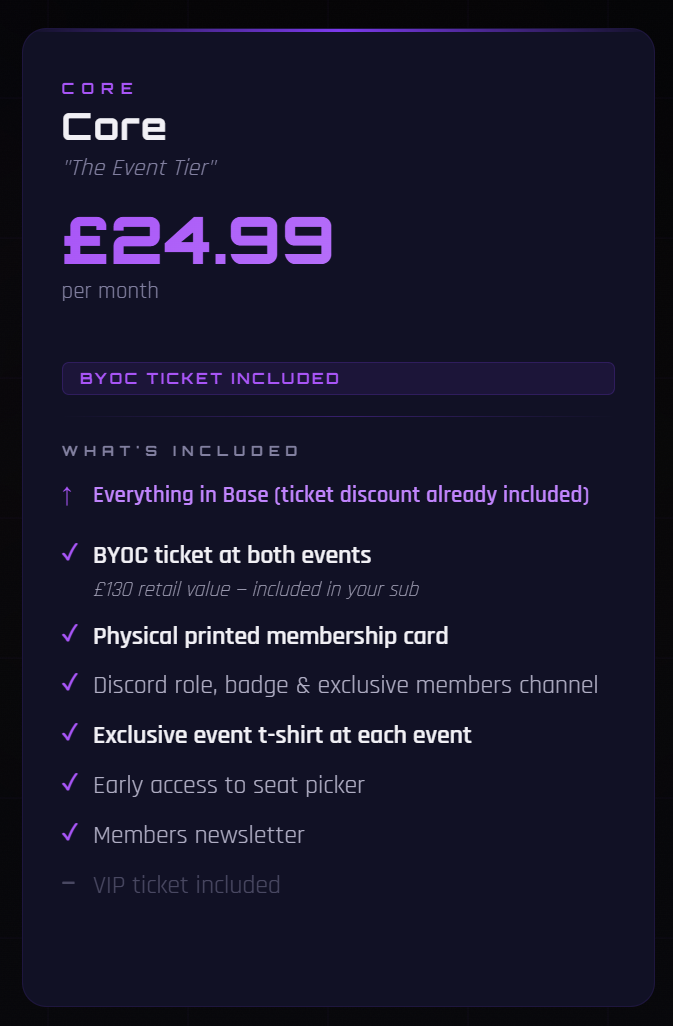Image resolution: width=673 pixels, height=1026 pixels.
Task: Select the Everything in Base text link
Action: 341,495
